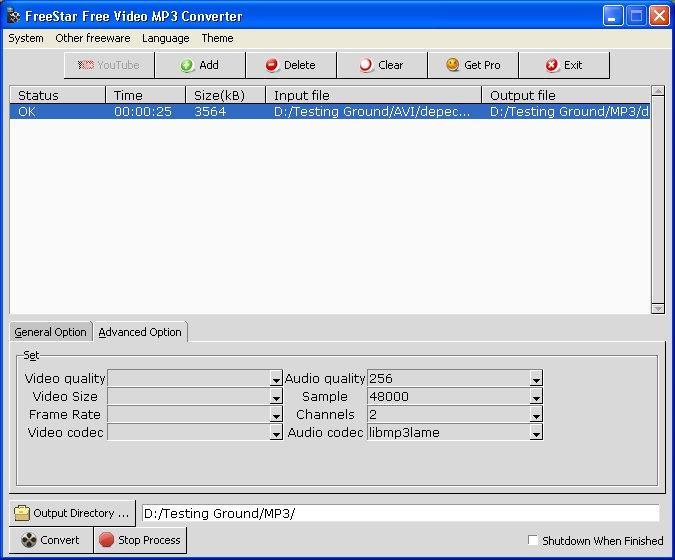Close the FreeStar Converter window
This screenshot has width=675, height=560.
[x=659, y=16]
